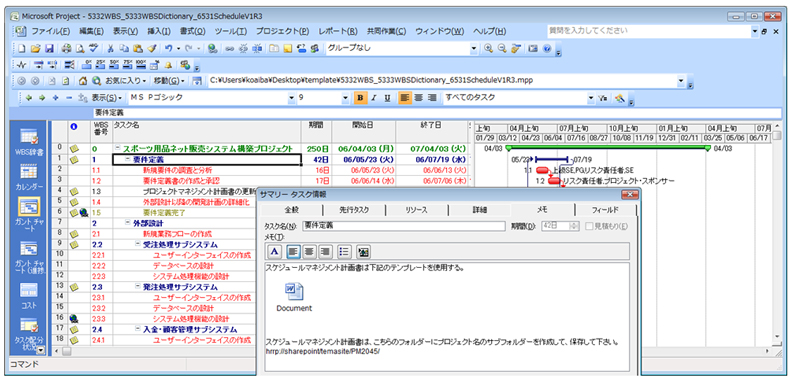
Task: Unlink tasks using the broken chain icon
Action: coord(243,49)
